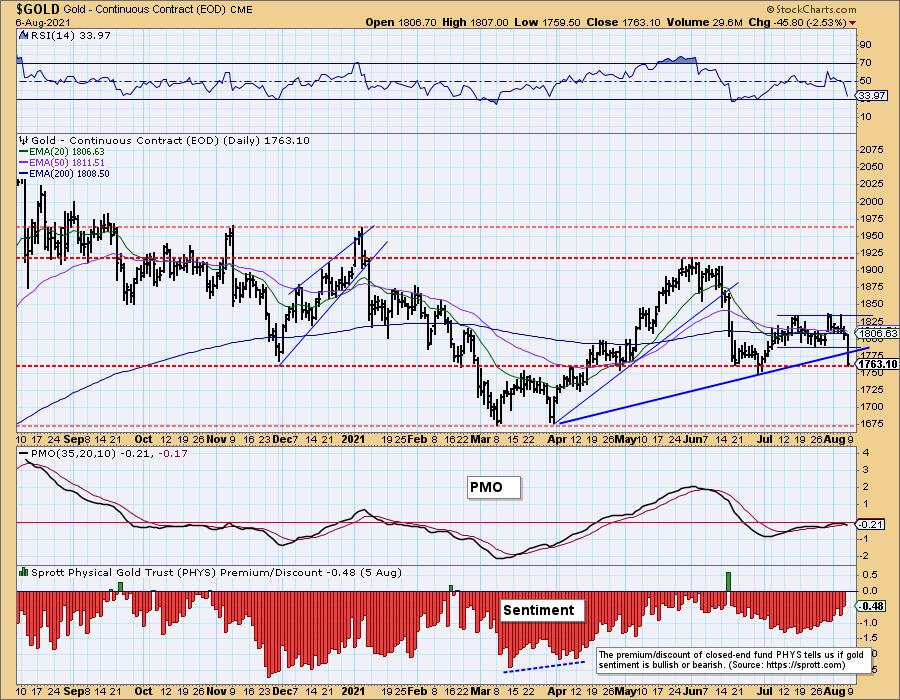Click the High 1807.00 header value
This screenshot has width=900, height=700.
476,22
